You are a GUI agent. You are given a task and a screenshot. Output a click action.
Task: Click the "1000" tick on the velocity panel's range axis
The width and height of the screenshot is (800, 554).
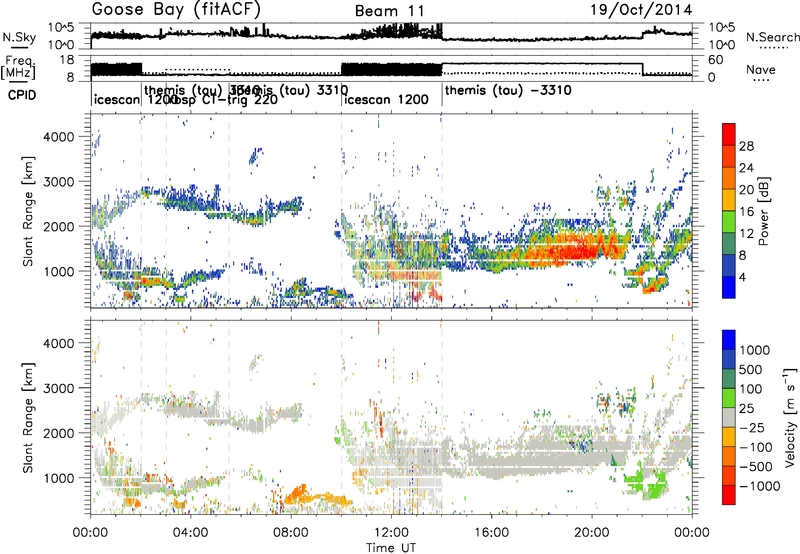58,478
